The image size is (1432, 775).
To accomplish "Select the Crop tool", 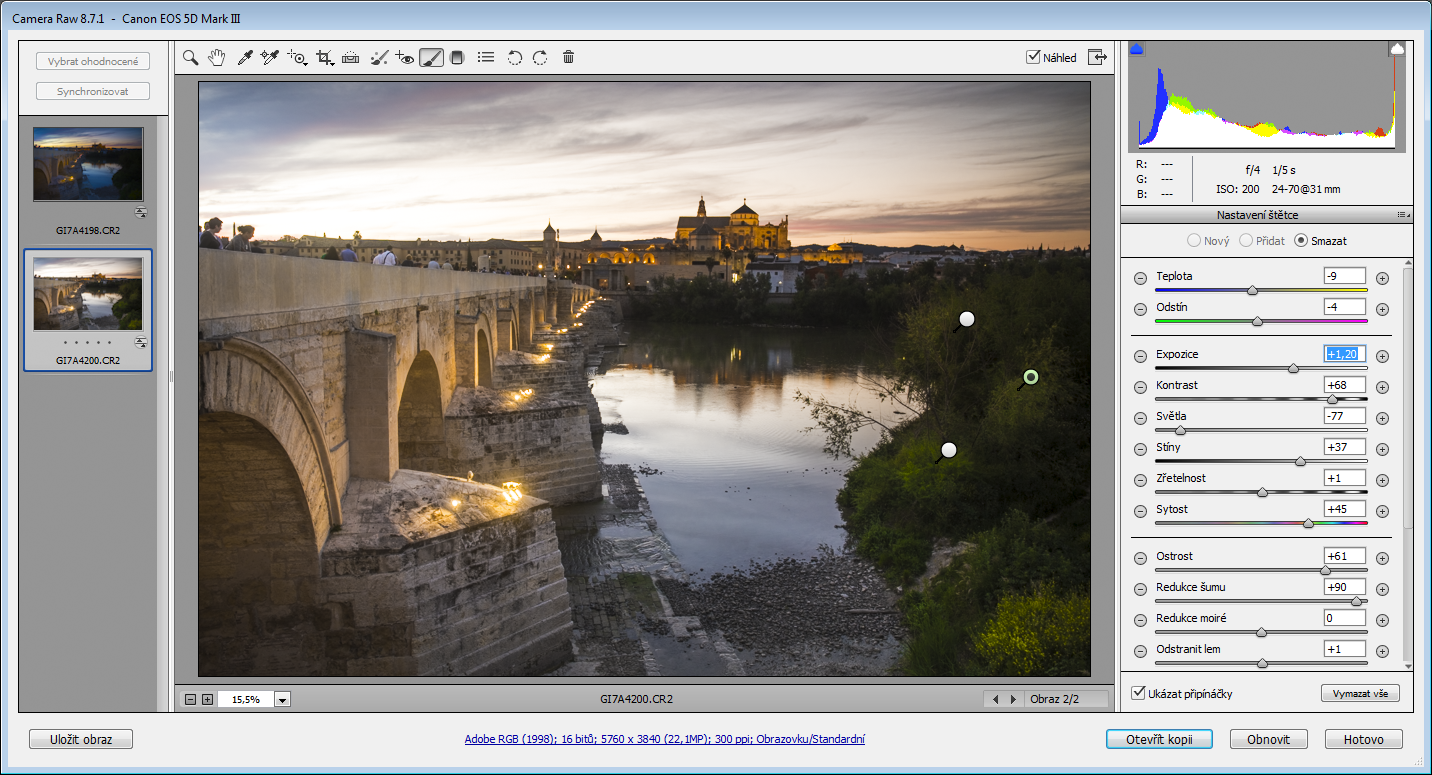I will coord(324,58).
